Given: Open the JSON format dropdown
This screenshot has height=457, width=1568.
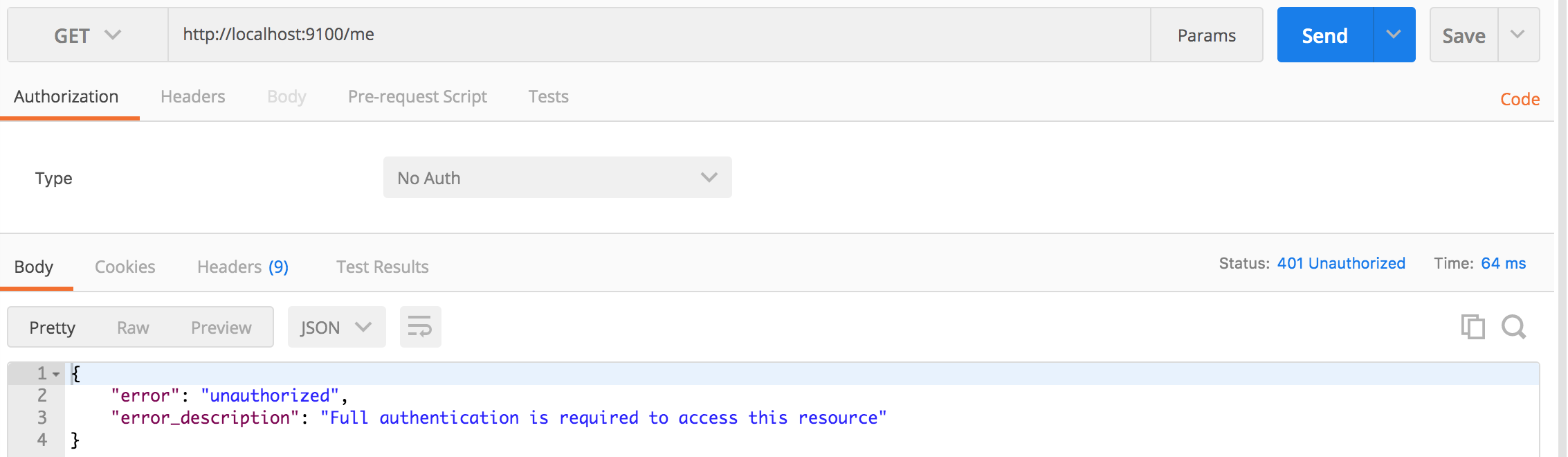Looking at the screenshot, I should [x=336, y=326].
